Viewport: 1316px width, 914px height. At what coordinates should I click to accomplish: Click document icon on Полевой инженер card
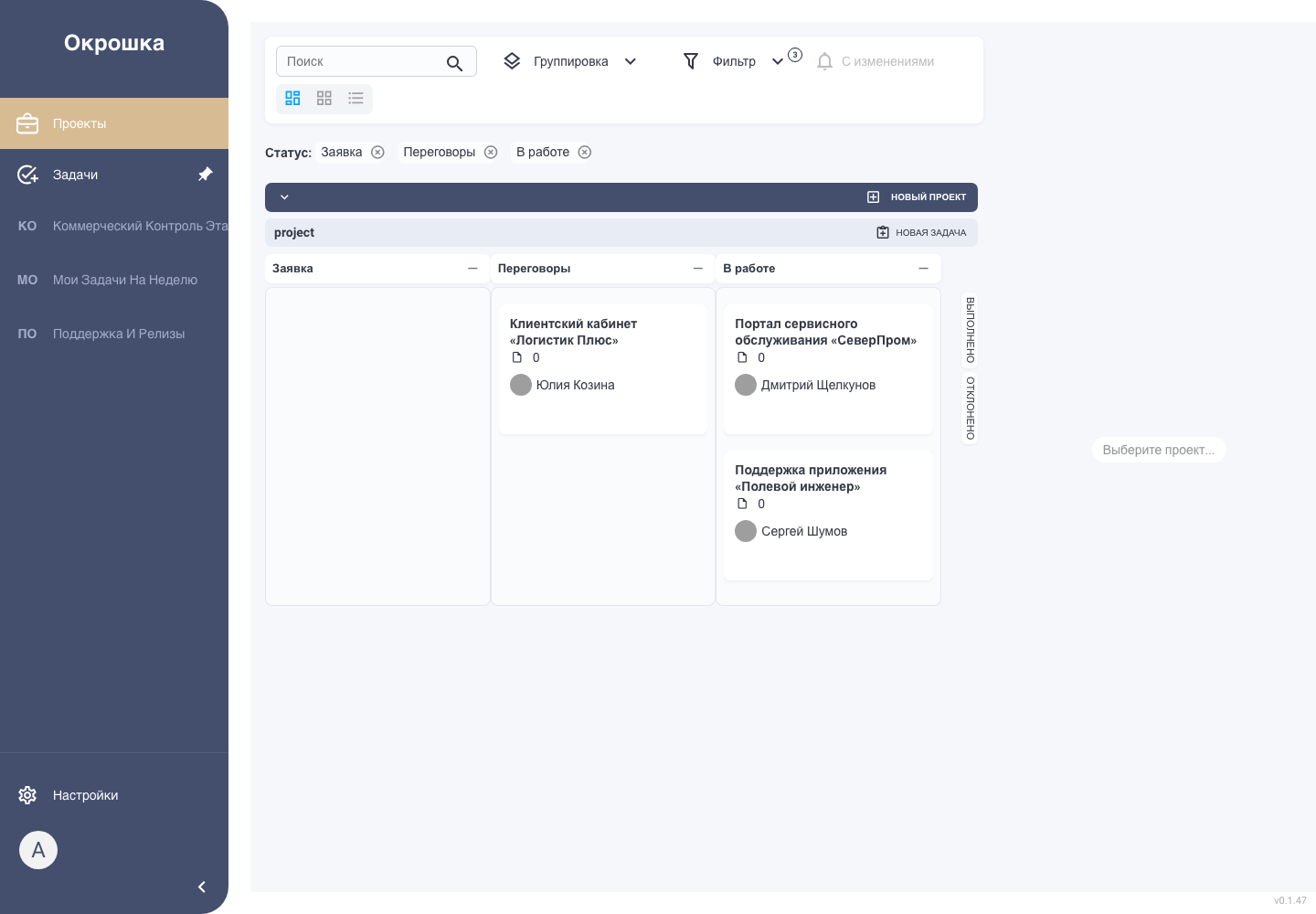pos(742,504)
